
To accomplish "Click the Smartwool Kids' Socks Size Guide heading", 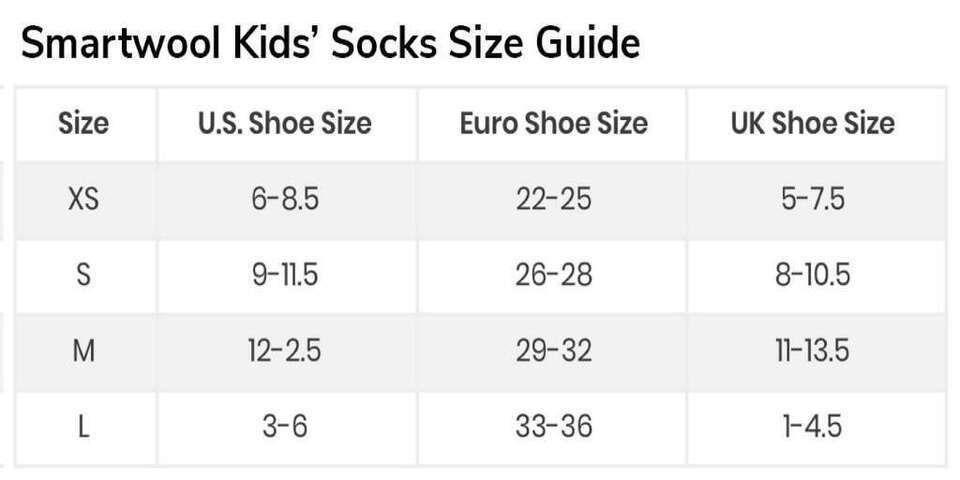I will (331, 44).
